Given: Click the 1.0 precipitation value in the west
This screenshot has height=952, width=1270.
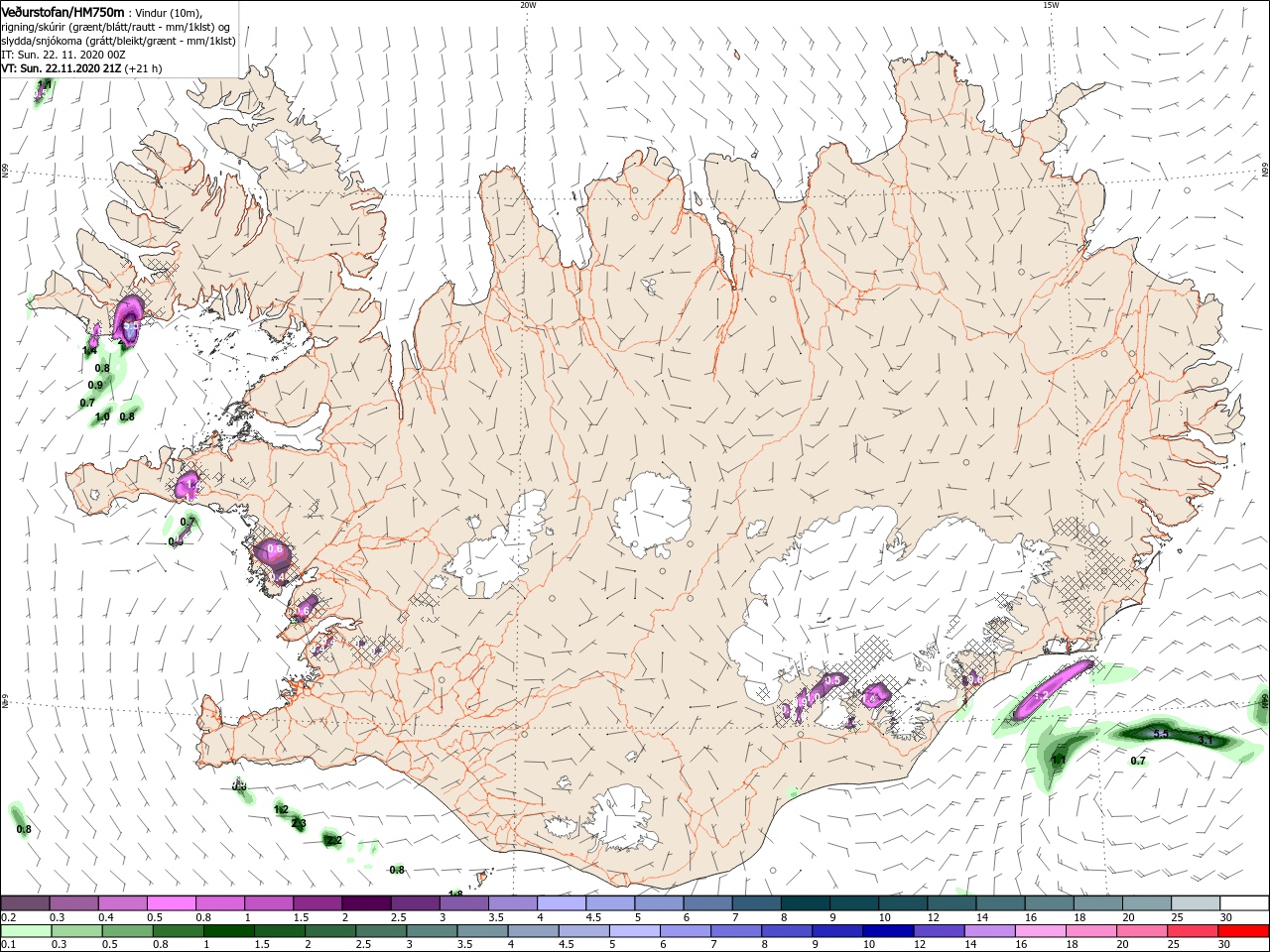Looking at the screenshot, I should (101, 417).
